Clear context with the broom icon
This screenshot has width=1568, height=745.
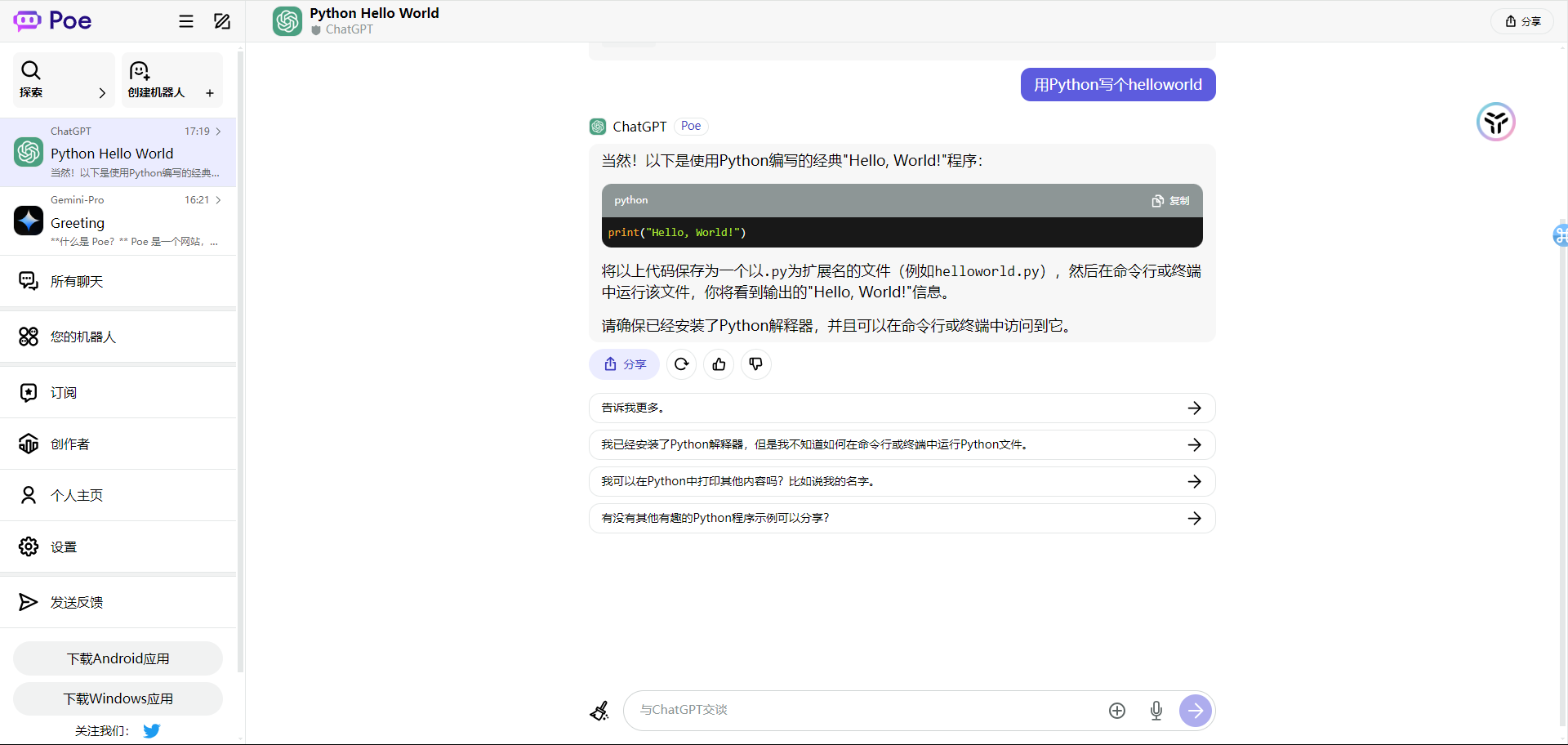599,711
